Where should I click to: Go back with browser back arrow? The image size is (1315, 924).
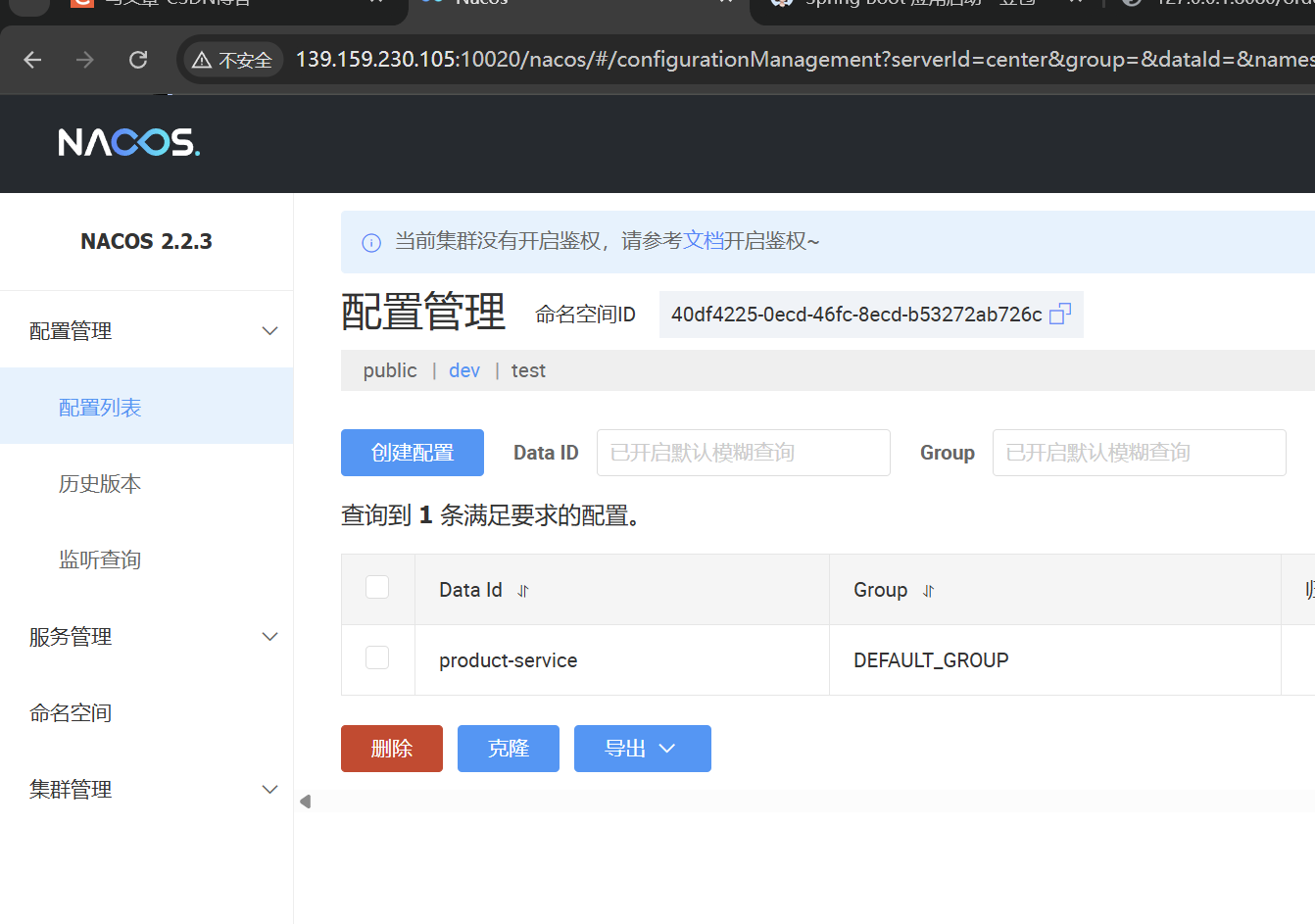[32, 60]
